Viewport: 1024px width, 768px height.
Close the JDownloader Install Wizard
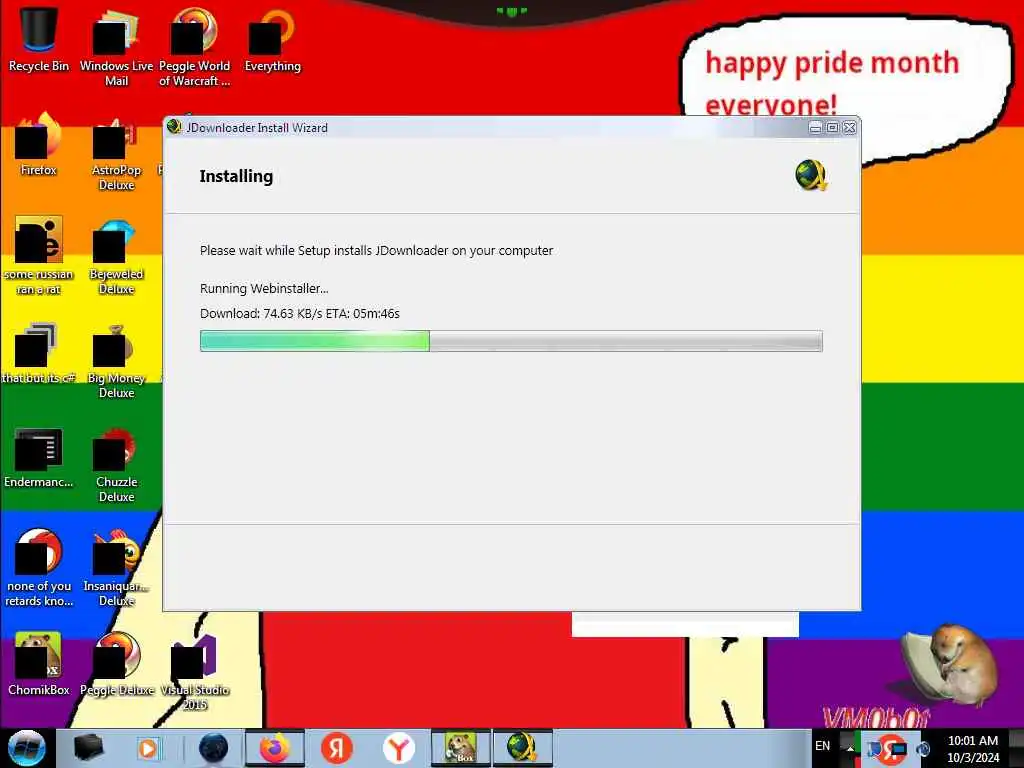850,128
